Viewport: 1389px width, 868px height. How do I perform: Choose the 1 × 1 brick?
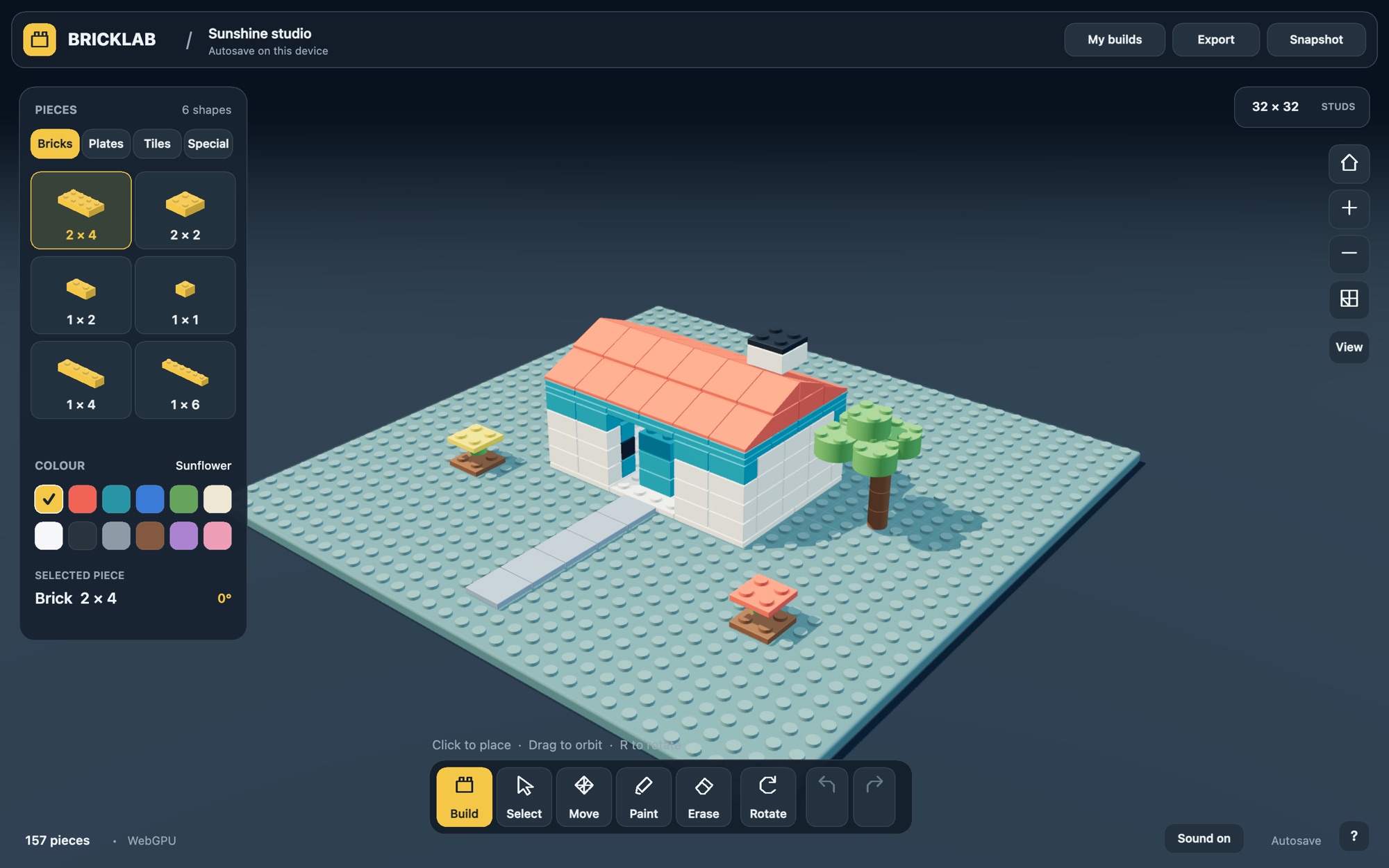(185, 295)
